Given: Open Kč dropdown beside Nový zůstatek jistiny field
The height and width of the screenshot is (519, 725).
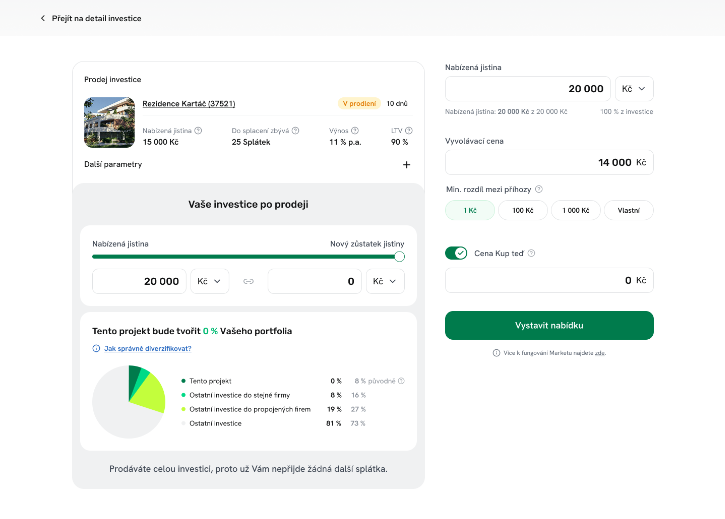Looking at the screenshot, I should 385,282.
